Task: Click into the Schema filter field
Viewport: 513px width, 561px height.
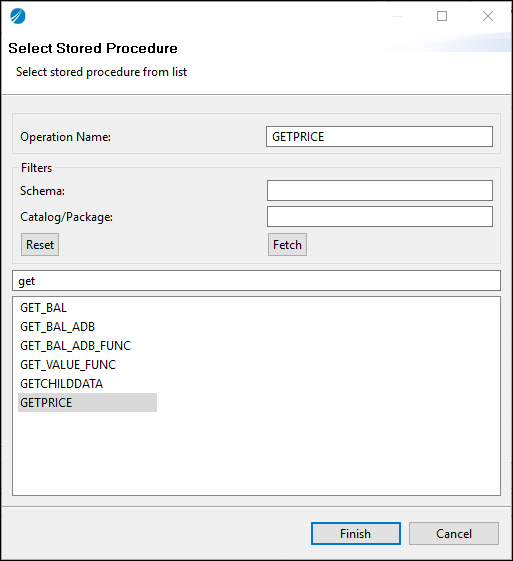Action: tap(380, 190)
